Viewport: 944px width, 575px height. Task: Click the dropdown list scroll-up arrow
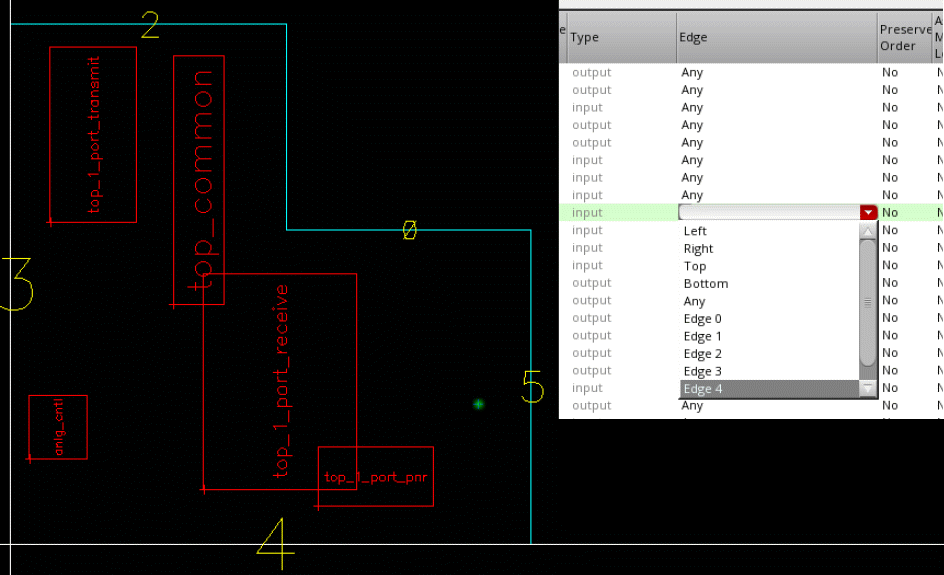[x=868, y=231]
